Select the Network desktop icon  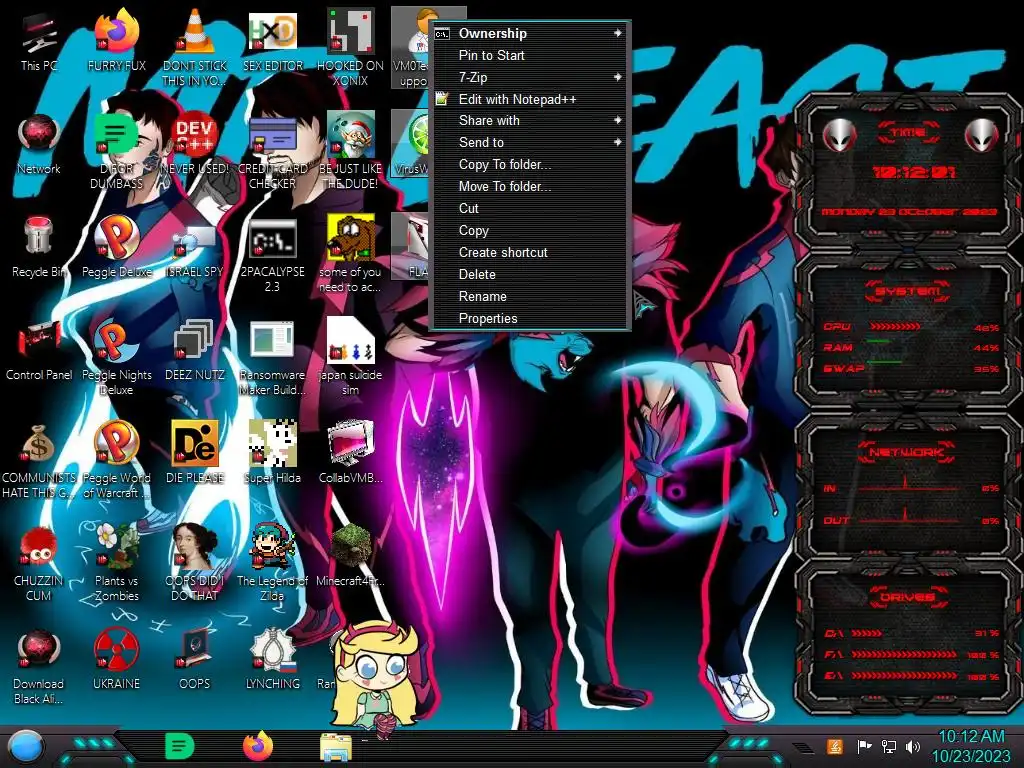39,144
